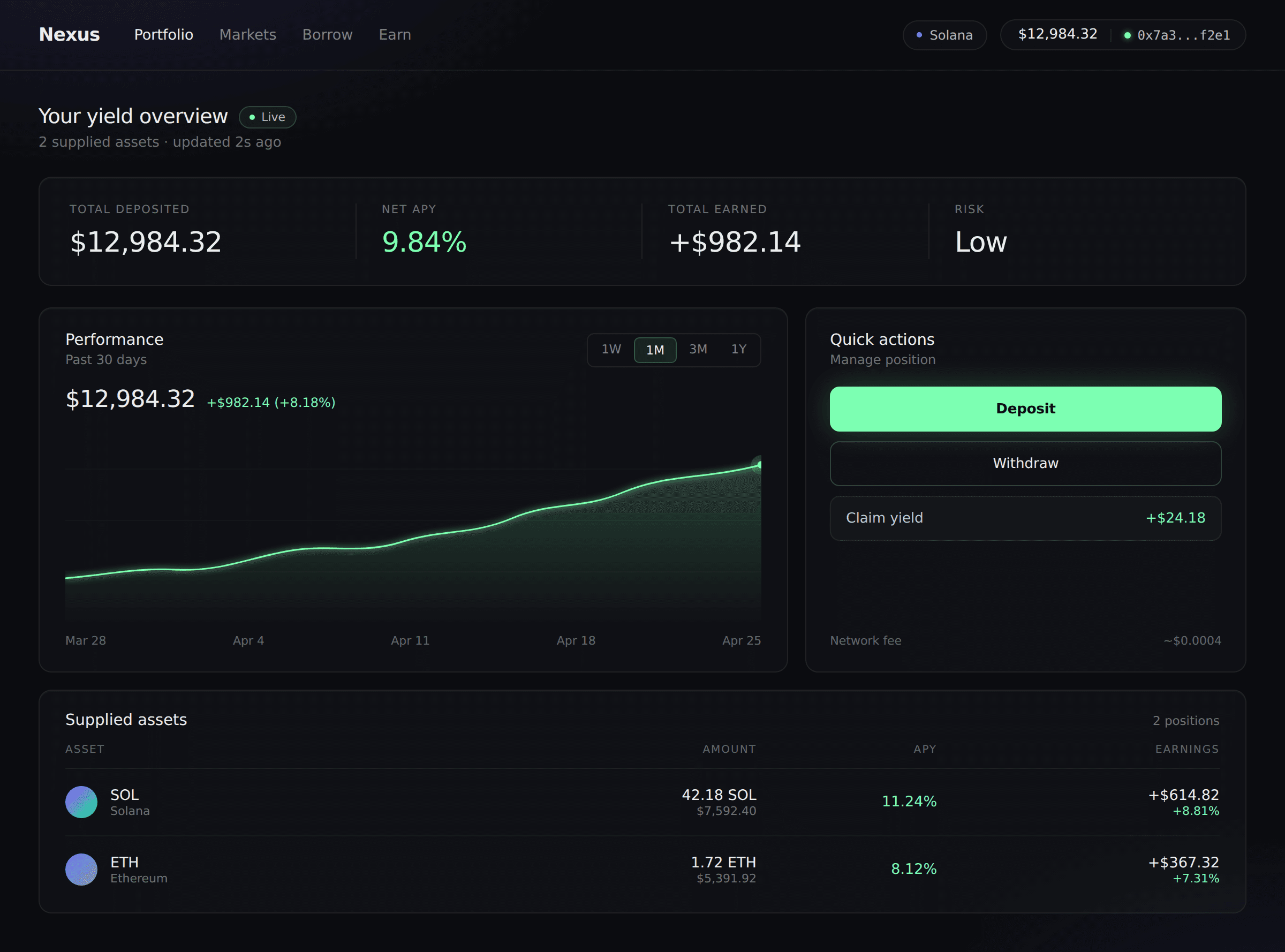
Task: Click the 1.72 ETH amount
Action: tap(723, 862)
